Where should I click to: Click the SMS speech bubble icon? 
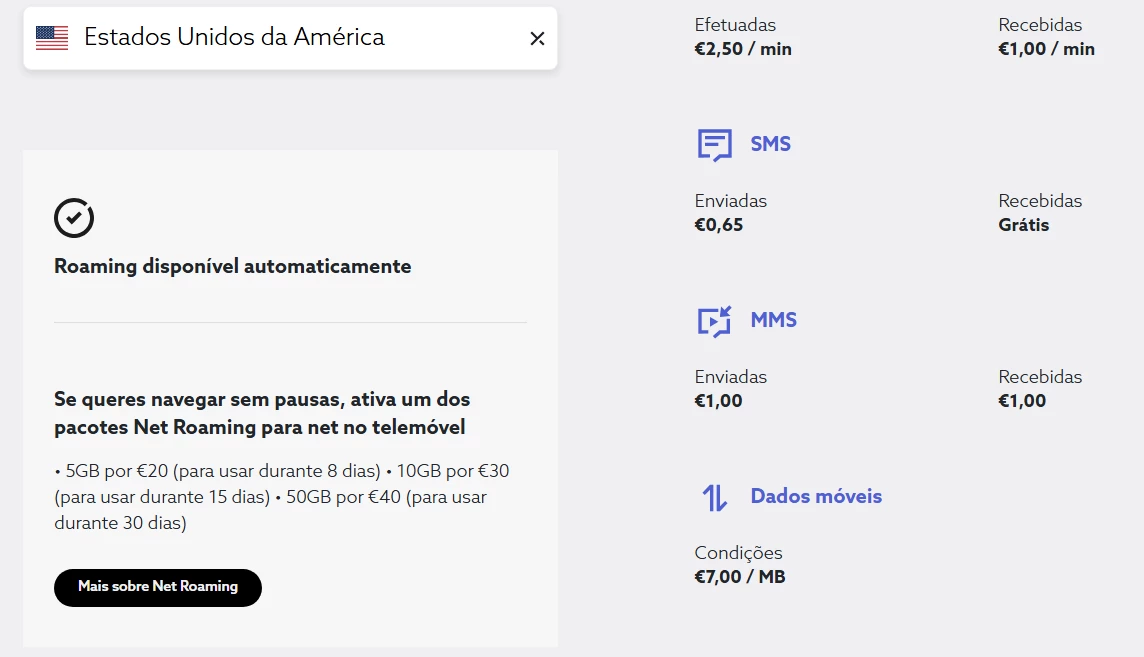(x=714, y=145)
